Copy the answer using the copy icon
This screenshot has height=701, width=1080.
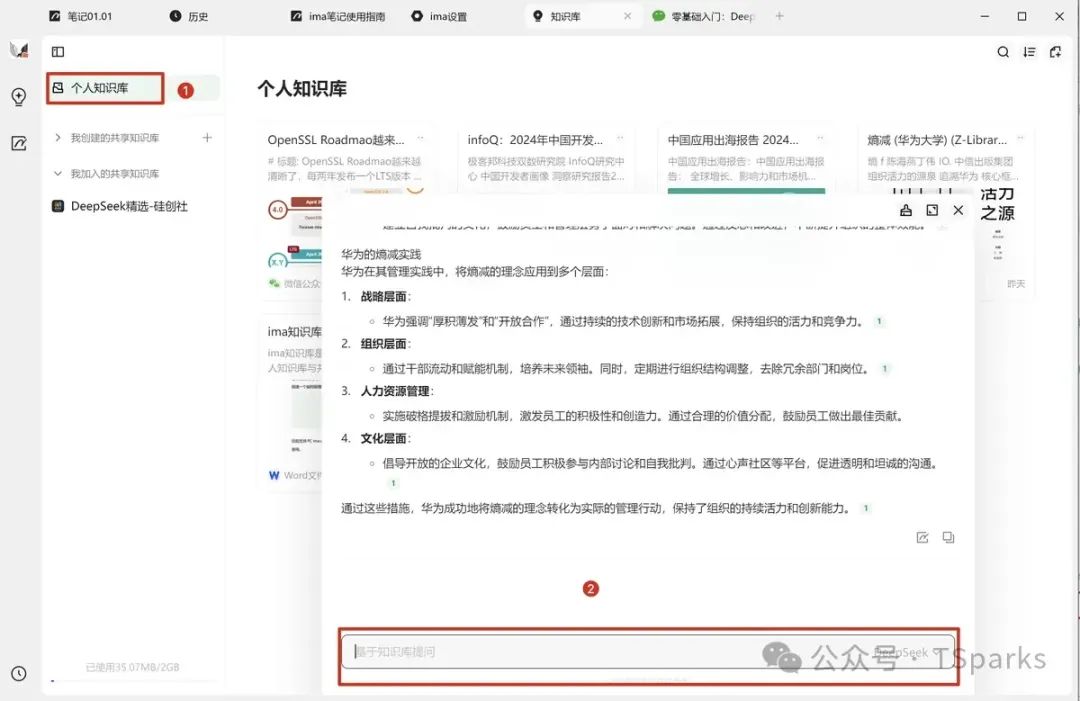(948, 537)
